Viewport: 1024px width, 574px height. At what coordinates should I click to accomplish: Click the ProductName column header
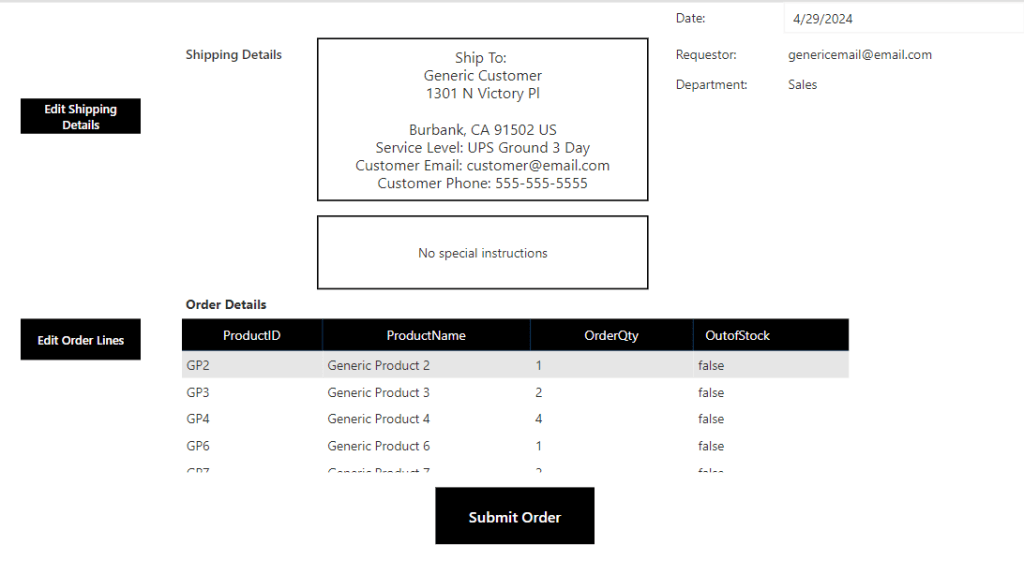pos(426,336)
